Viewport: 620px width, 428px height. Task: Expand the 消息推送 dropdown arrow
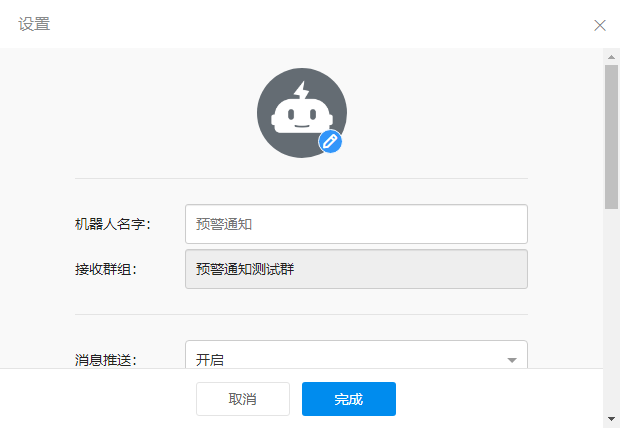coord(511,360)
